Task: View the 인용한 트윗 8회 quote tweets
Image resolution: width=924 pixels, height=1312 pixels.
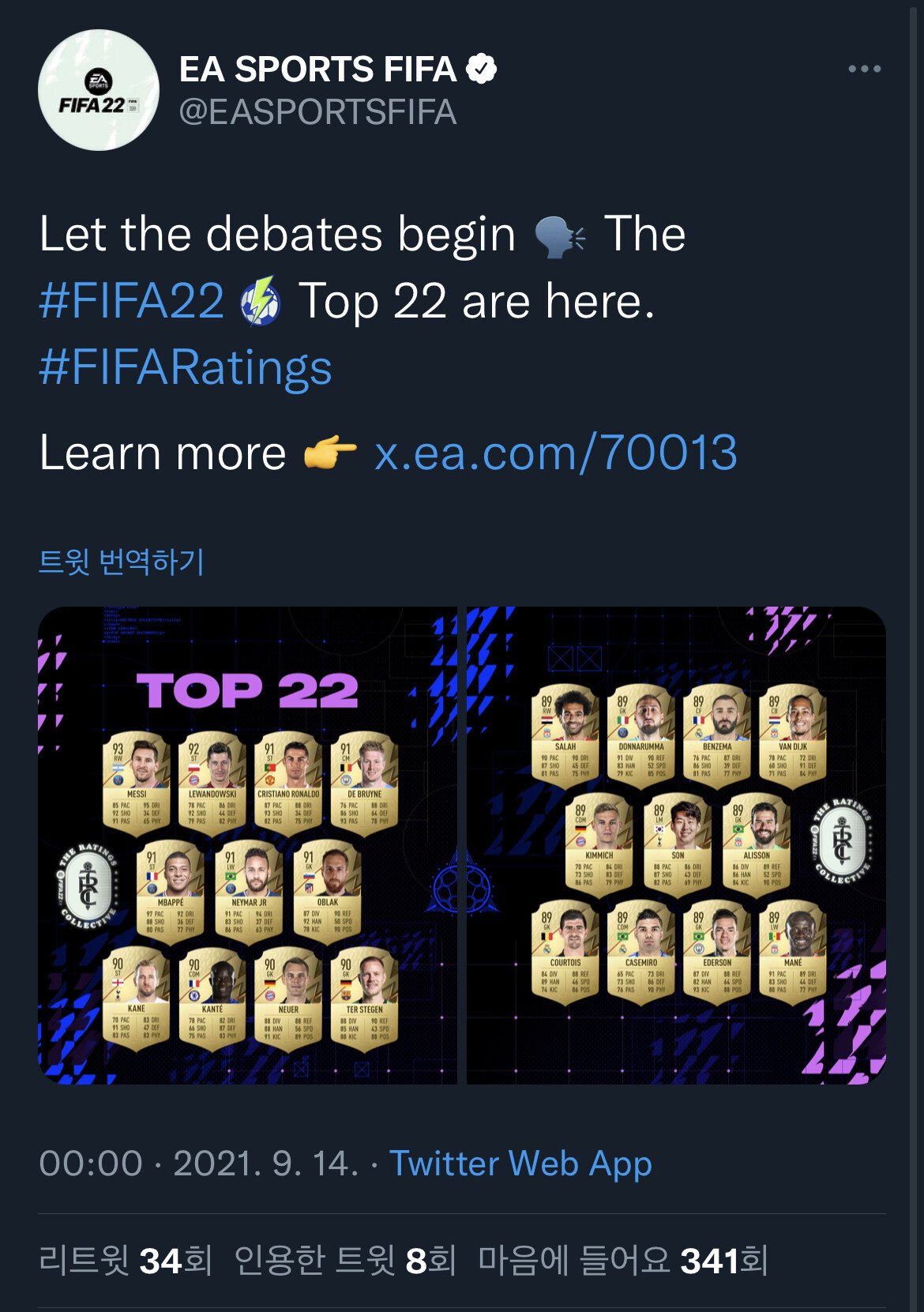Action: 345,1260
